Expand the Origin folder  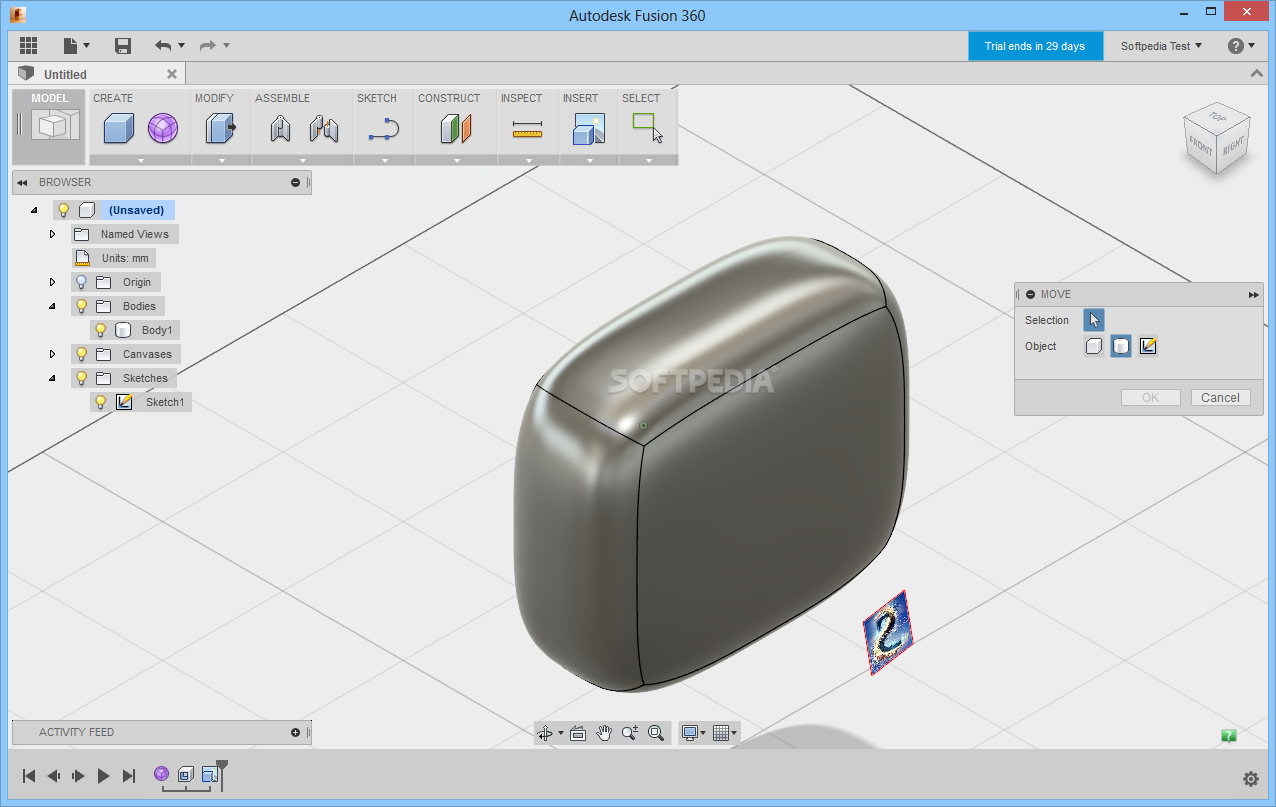pos(53,282)
